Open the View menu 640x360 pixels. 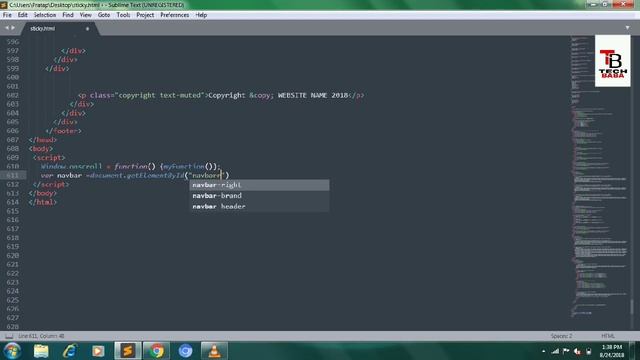click(85, 15)
